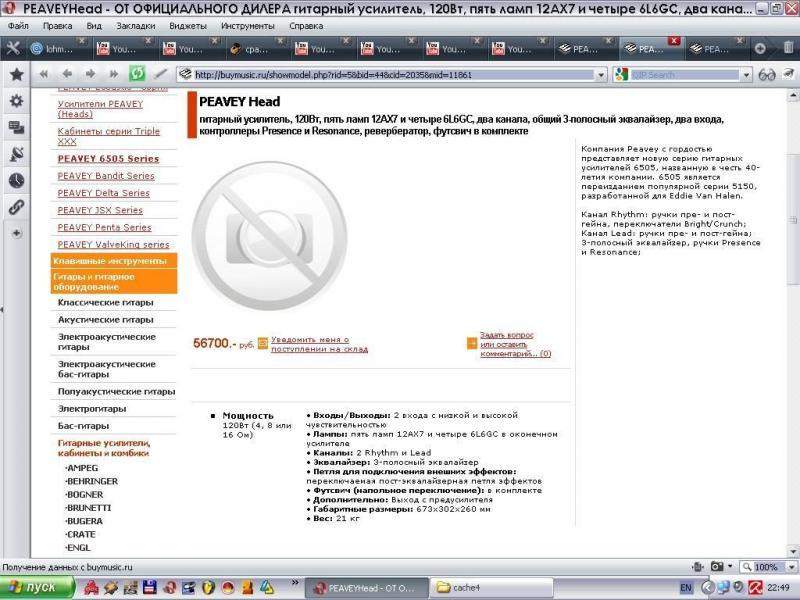Viewport: 800px width, 600px height.
Task: Open Усилители PEAVEY (Heads) link
Action: [100, 109]
